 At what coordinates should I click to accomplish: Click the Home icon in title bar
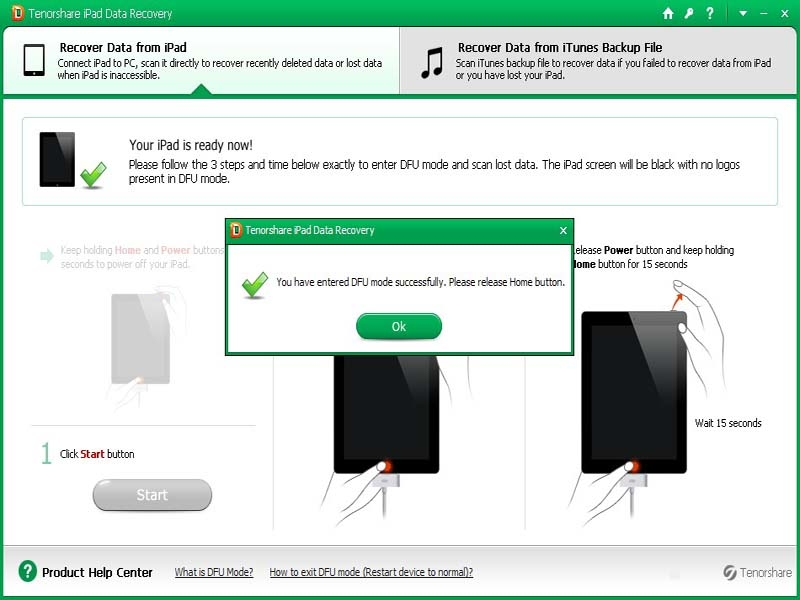coord(668,13)
